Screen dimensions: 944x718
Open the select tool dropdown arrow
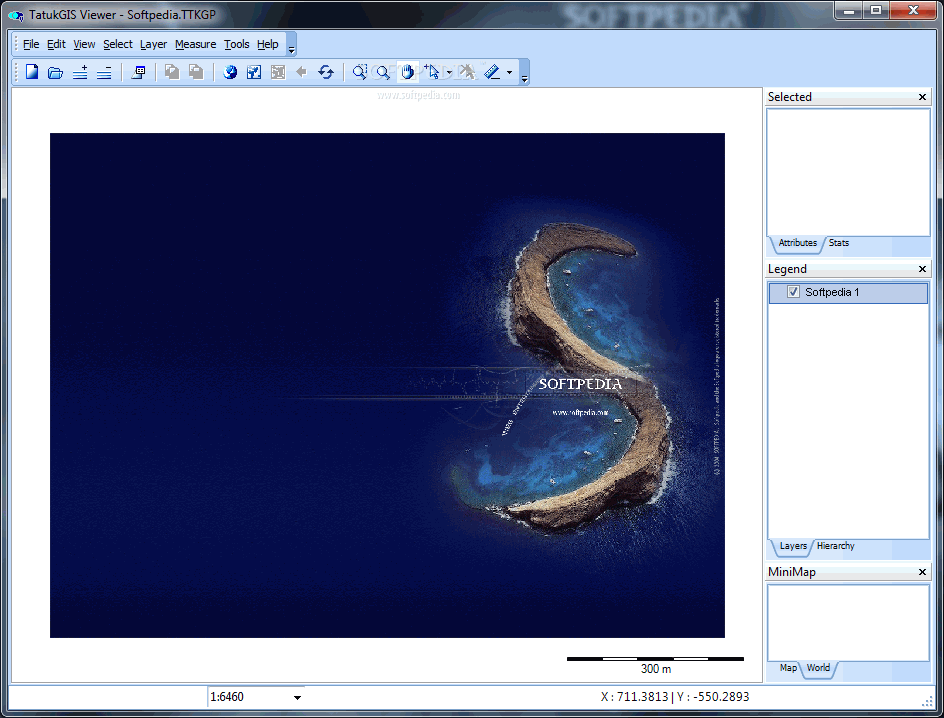[x=449, y=73]
